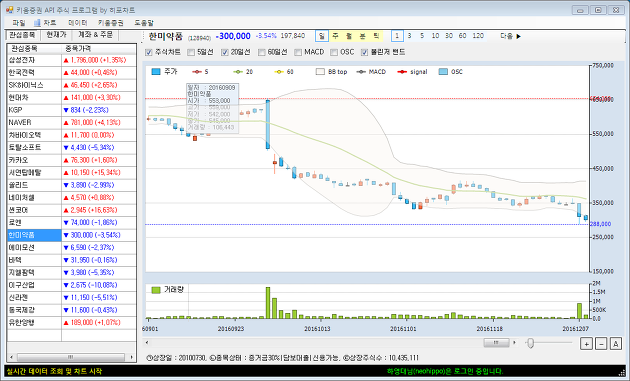The height and width of the screenshot is (381, 630).
Task: Enable the 60일선 moving average checkbox
Action: pos(262,52)
